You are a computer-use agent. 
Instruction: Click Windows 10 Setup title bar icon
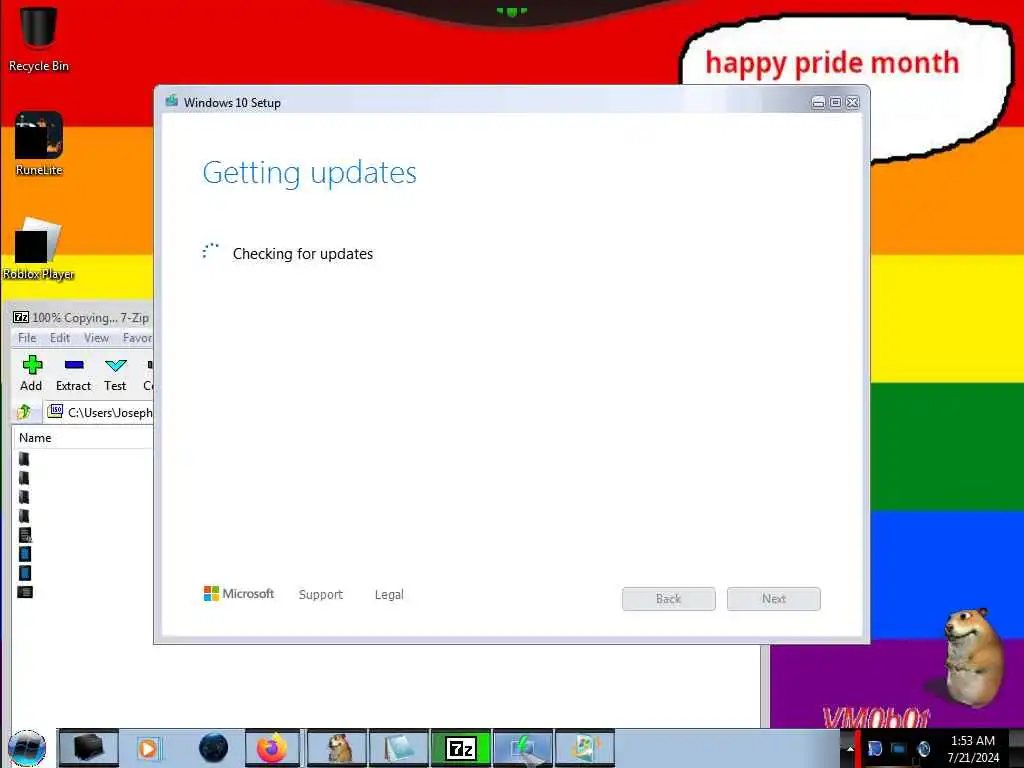pyautogui.click(x=172, y=101)
